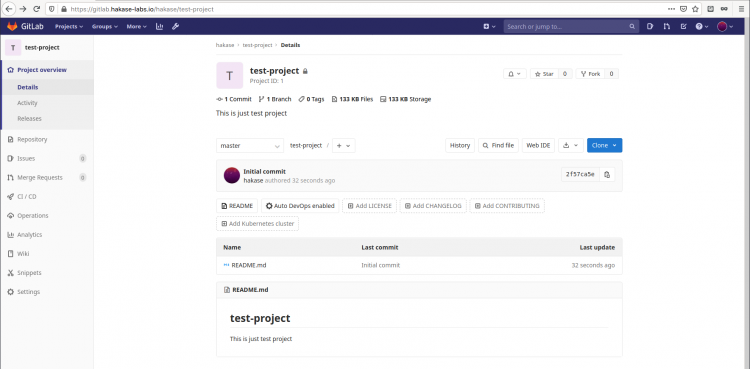Click Add CHANGELOG button
750x369 pixels.
(x=433, y=206)
